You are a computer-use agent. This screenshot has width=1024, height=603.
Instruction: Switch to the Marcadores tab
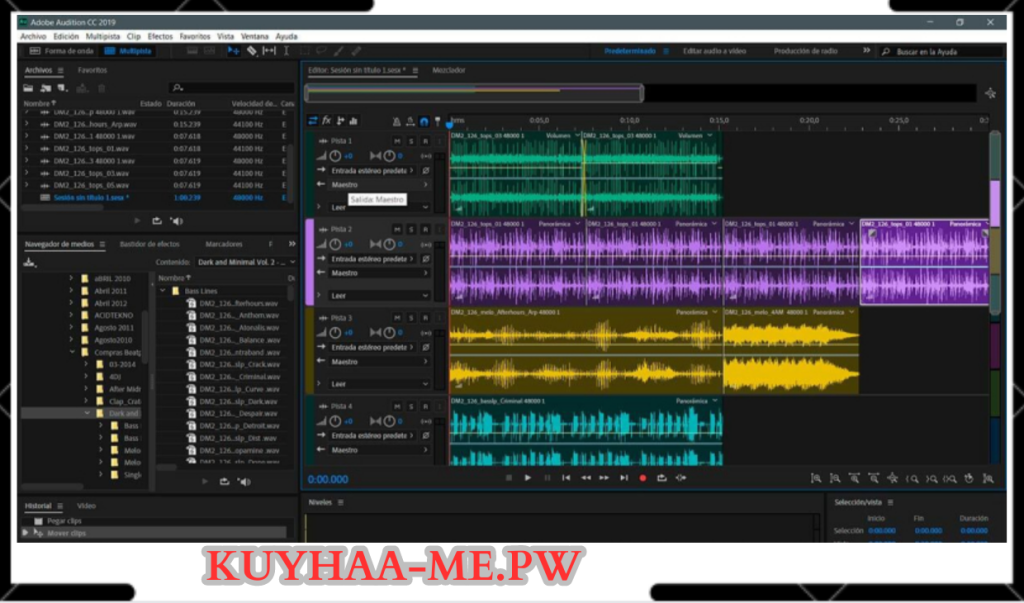click(224, 244)
